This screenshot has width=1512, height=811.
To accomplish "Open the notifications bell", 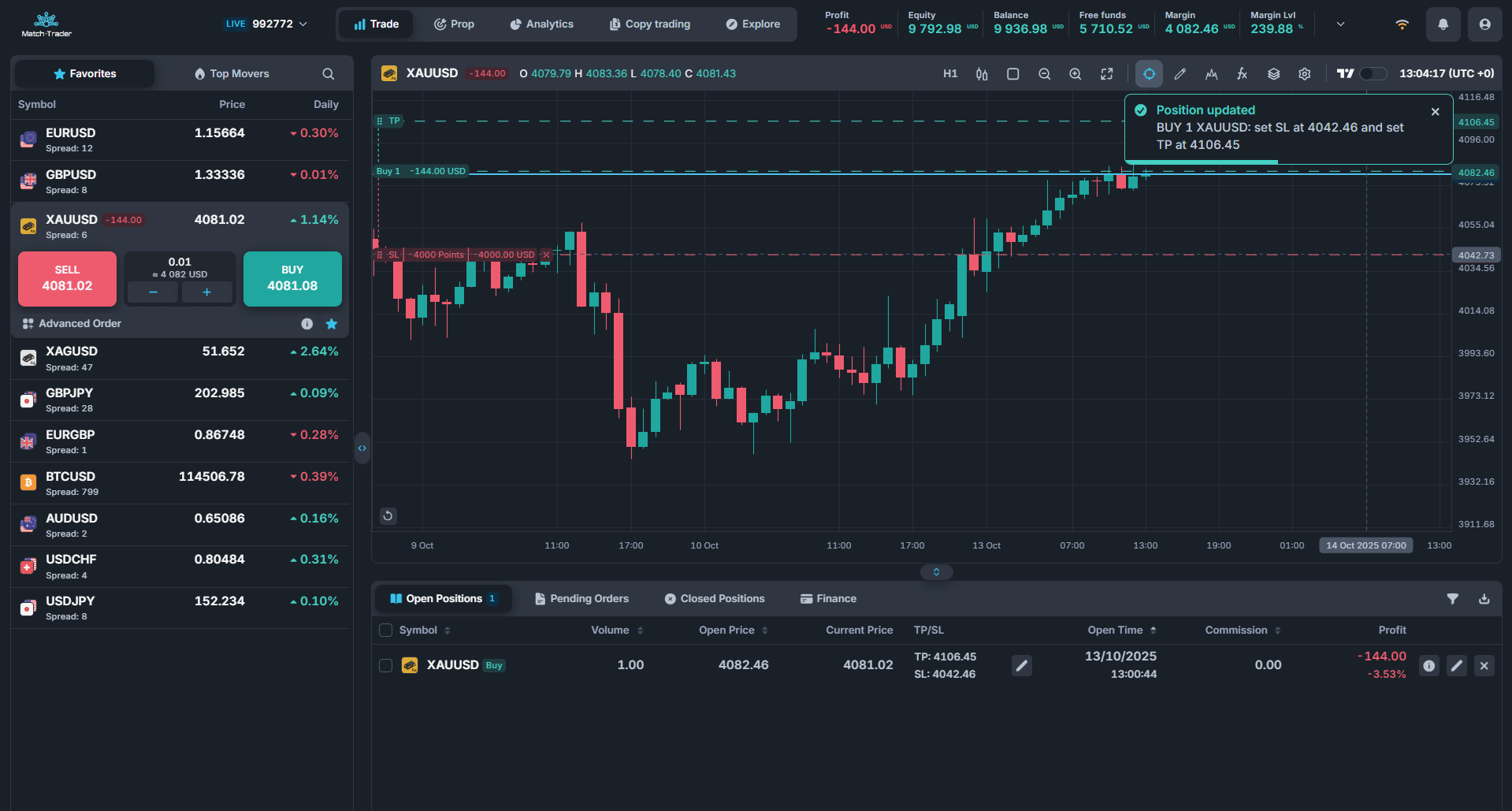I will pyautogui.click(x=1443, y=24).
